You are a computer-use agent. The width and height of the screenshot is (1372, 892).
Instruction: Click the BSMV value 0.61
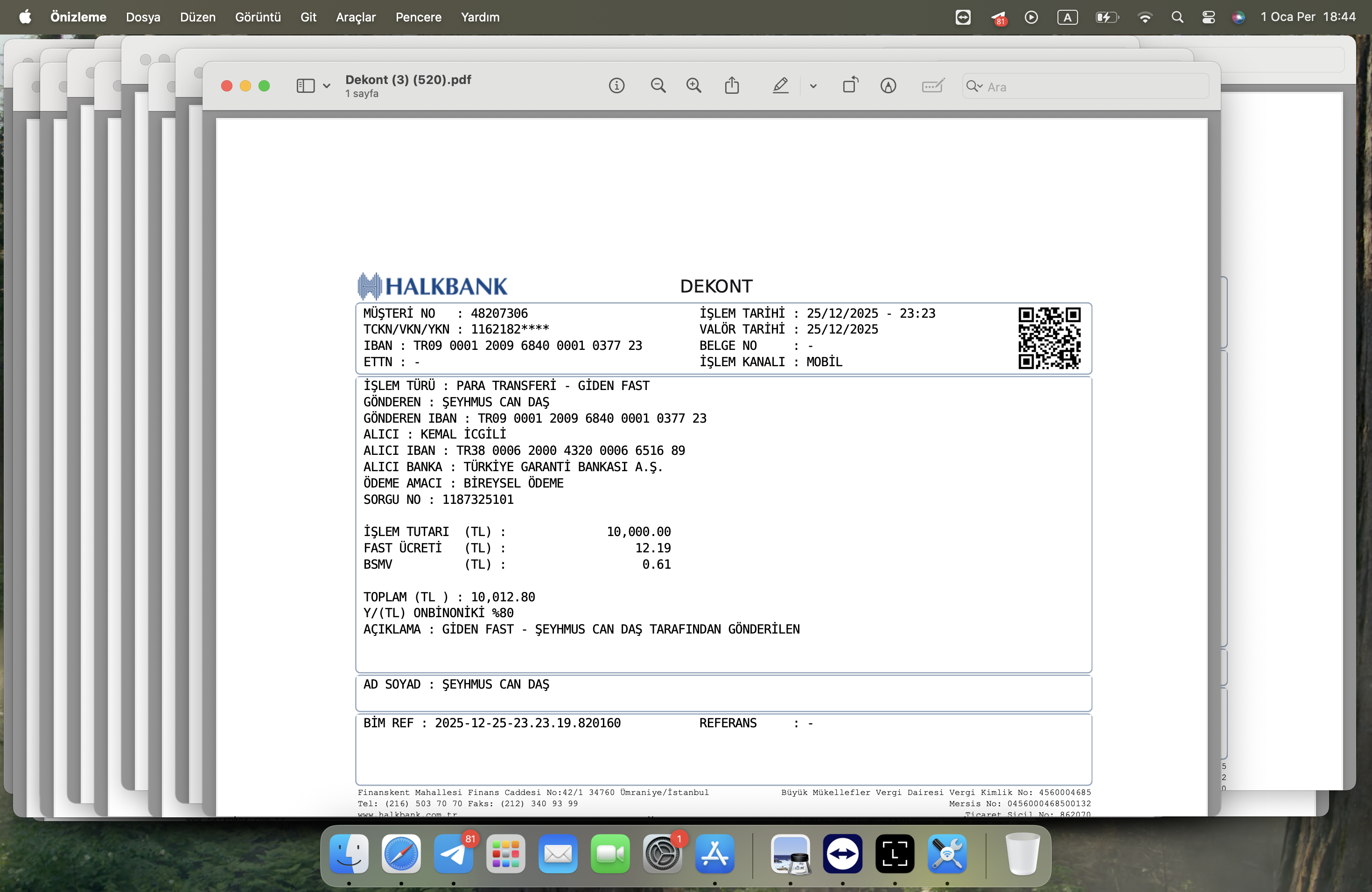click(657, 564)
